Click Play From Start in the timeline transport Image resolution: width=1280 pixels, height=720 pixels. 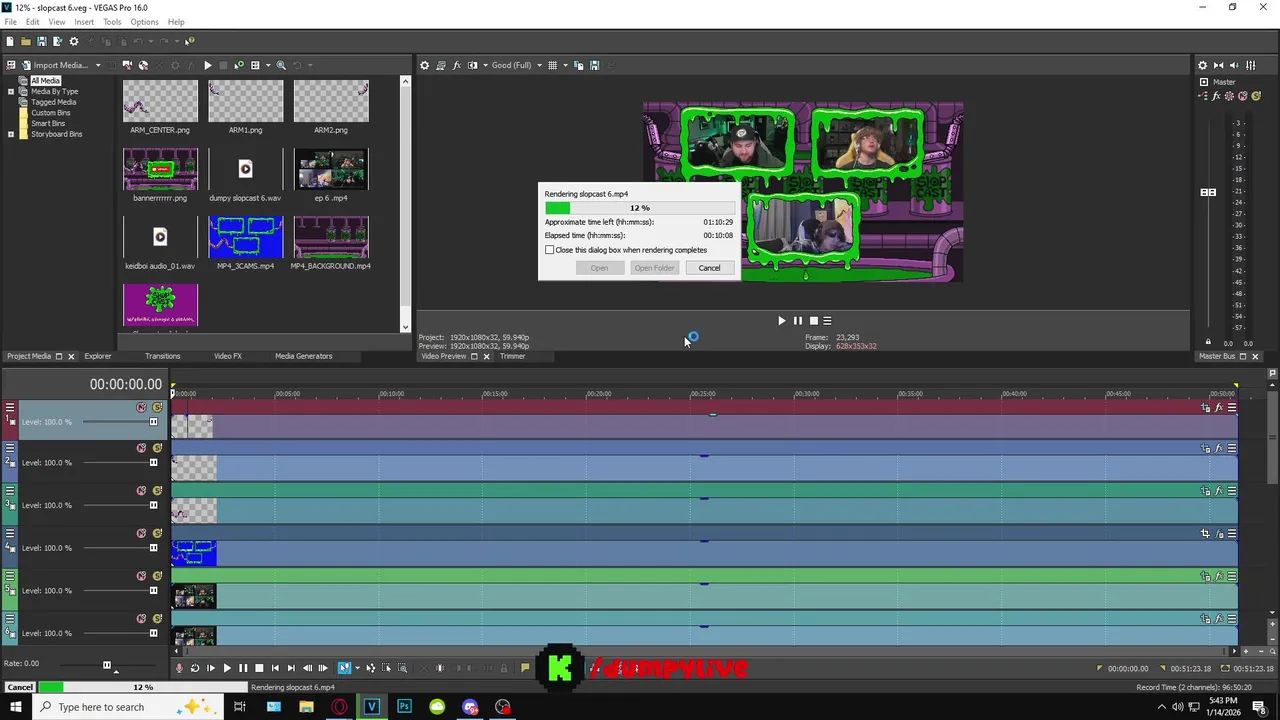tap(210, 668)
